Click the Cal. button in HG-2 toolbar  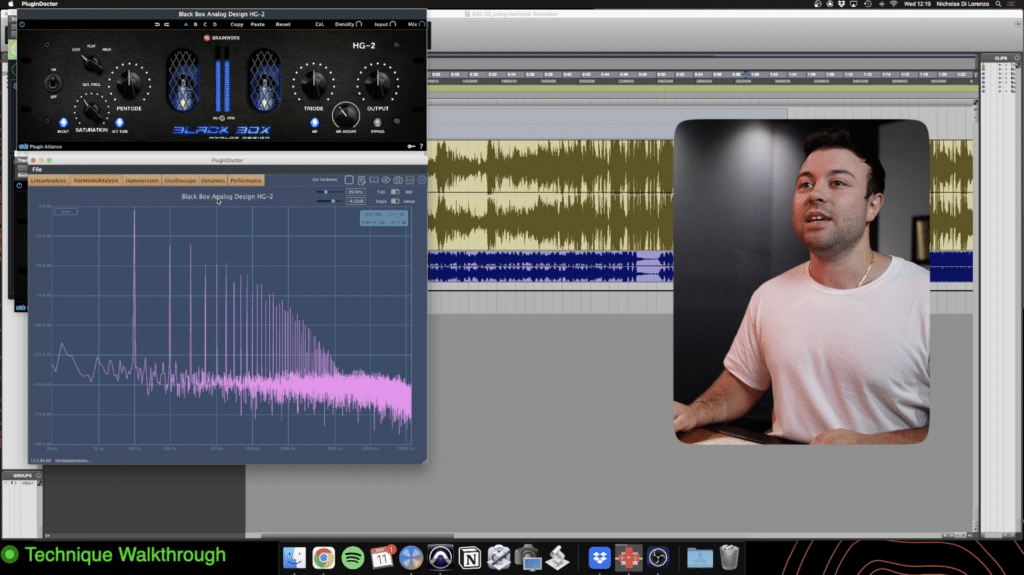tap(319, 24)
